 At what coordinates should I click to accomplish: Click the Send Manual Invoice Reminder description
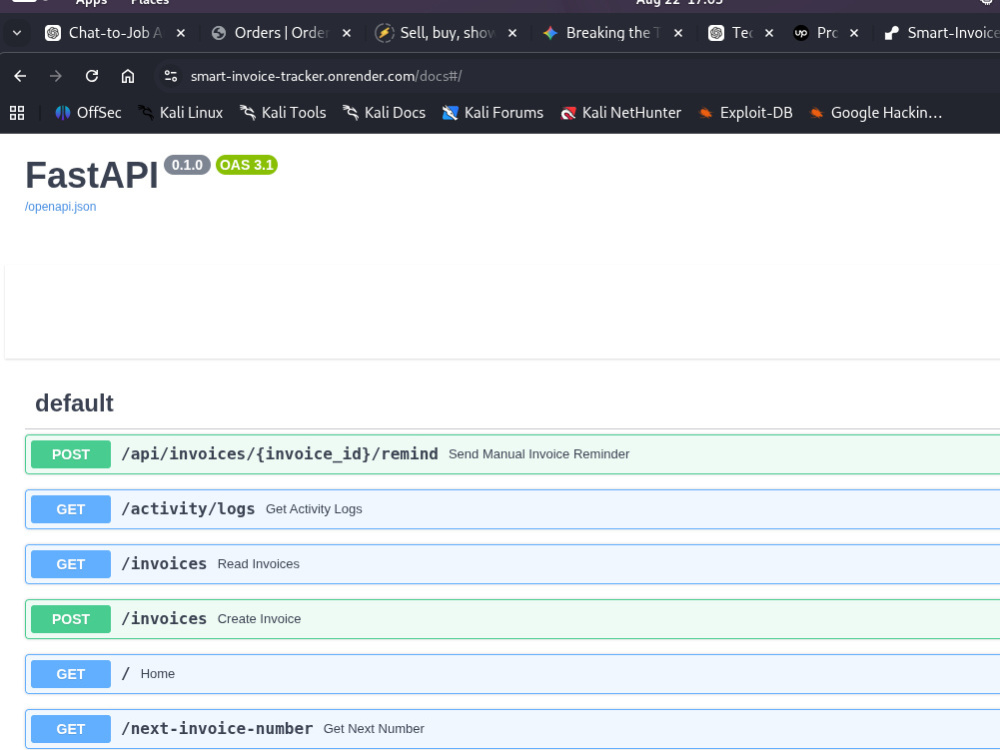(x=539, y=454)
